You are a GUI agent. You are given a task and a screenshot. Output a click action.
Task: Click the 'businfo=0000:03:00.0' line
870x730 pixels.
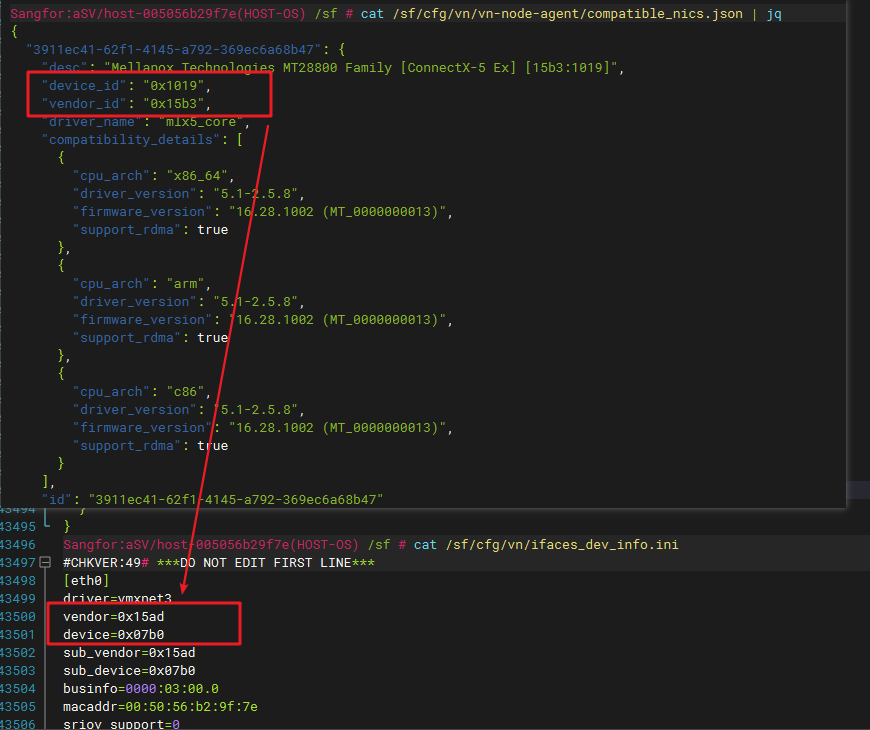pos(141,688)
